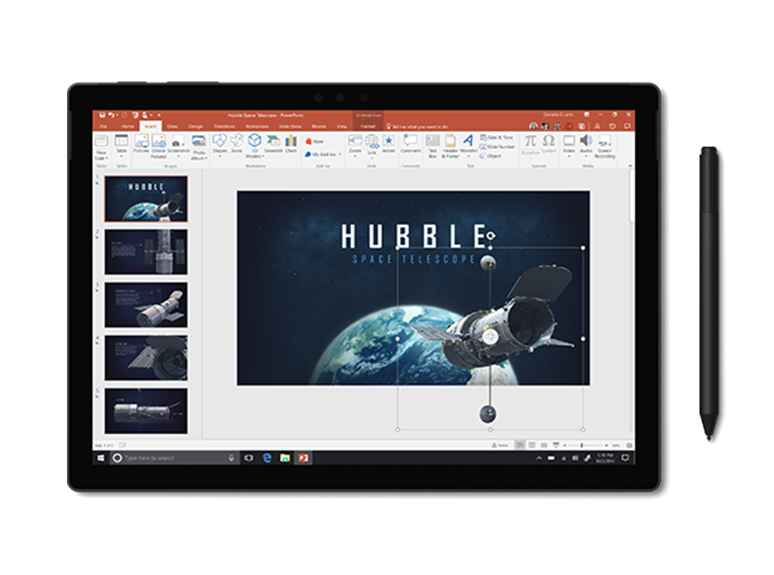
Task: Click the Equation pi icon
Action: [x=530, y=141]
